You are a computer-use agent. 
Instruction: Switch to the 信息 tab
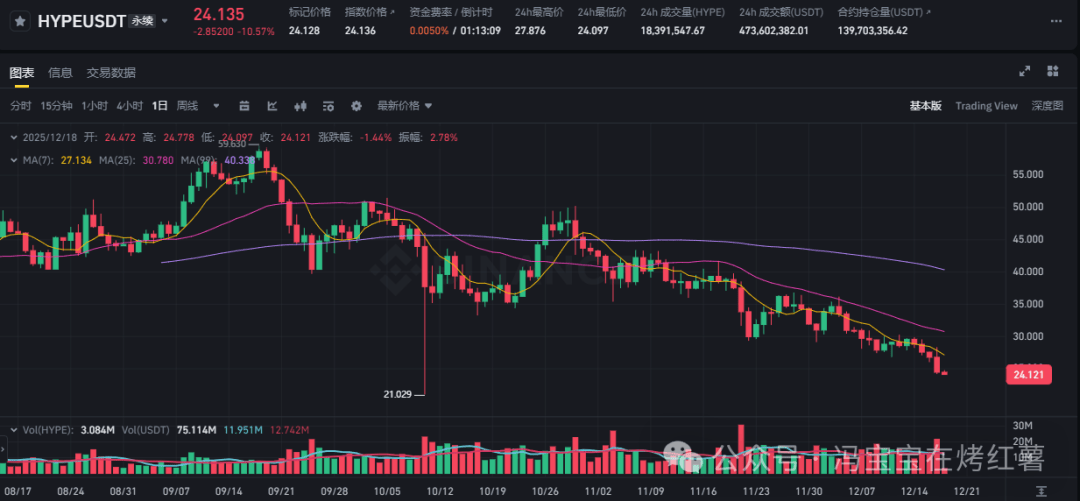[x=60, y=73]
